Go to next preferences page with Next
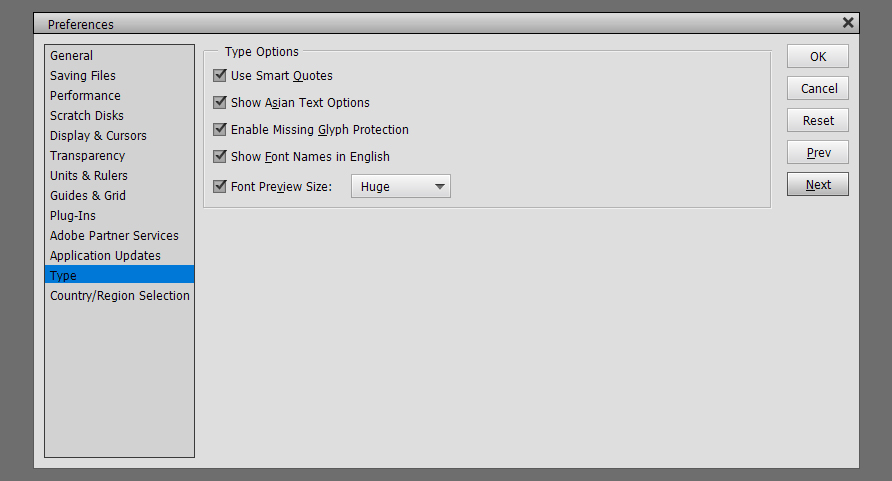892x481 pixels. pos(817,184)
